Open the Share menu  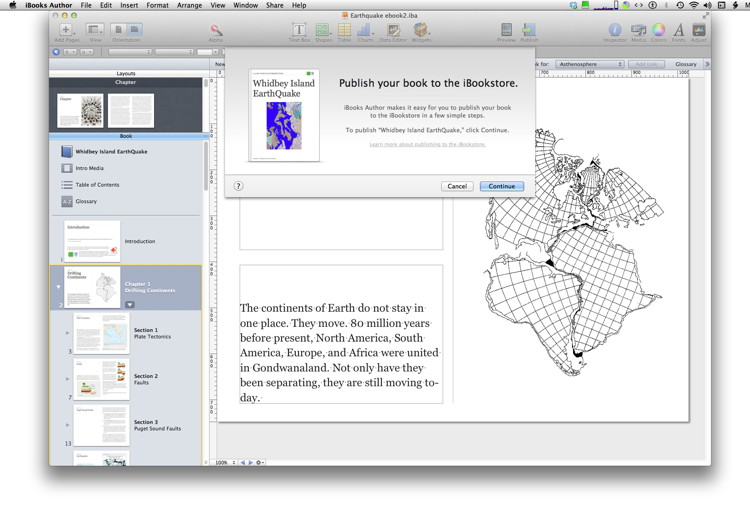pos(275,5)
